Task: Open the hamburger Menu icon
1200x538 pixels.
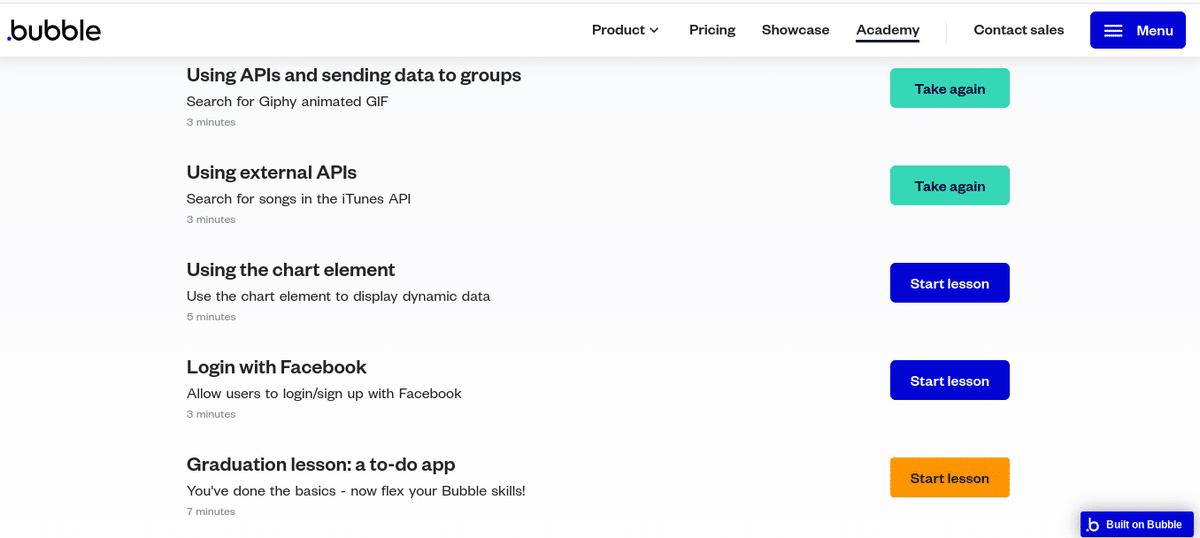Action: 1113,31
